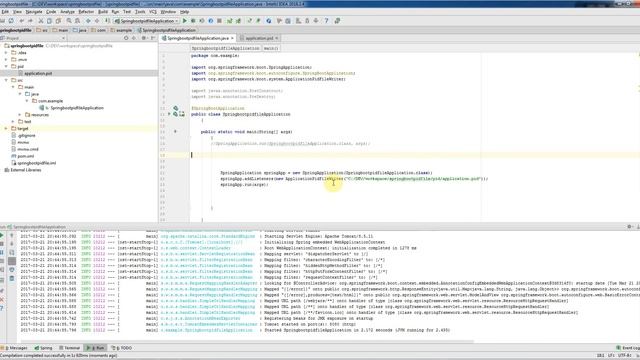Click the Copy icon in toolbar
This screenshot has width=640, height=360.
[x=49, y=20]
